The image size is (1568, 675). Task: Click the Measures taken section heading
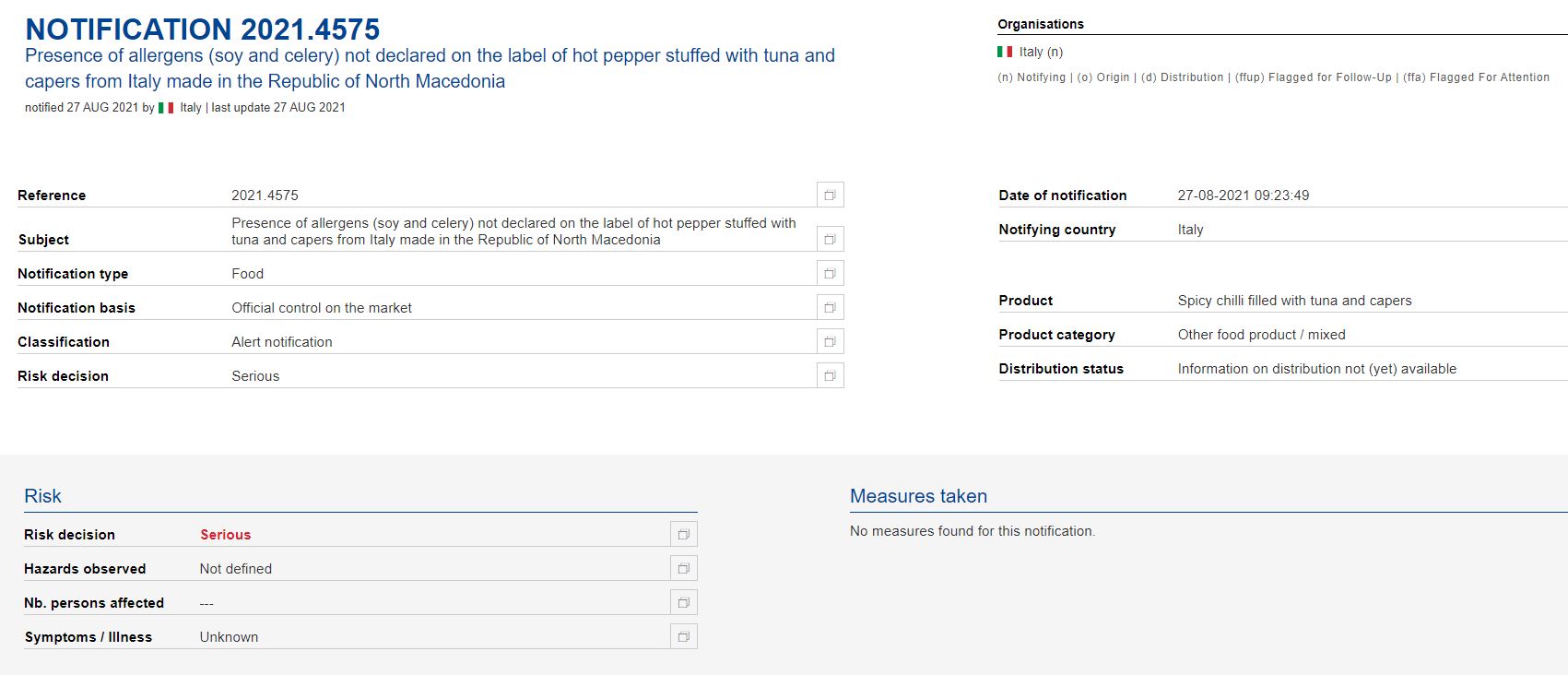point(918,496)
